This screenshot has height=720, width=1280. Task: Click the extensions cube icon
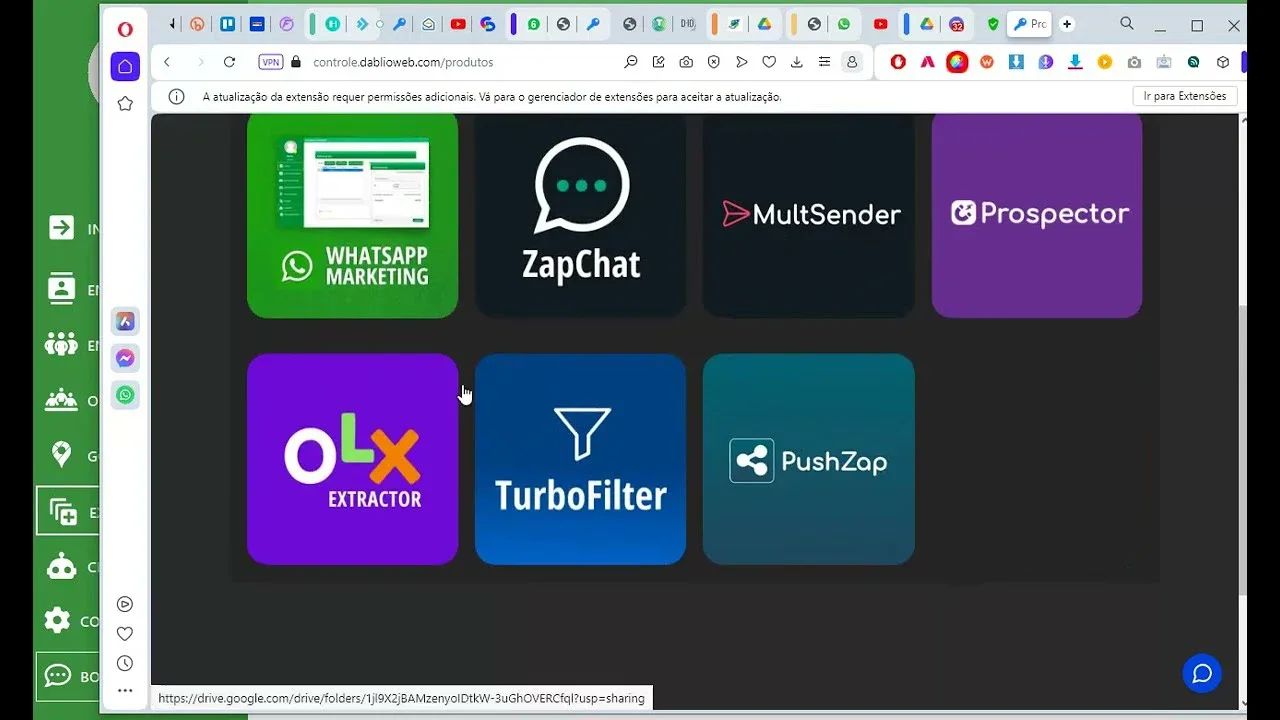(x=1223, y=62)
